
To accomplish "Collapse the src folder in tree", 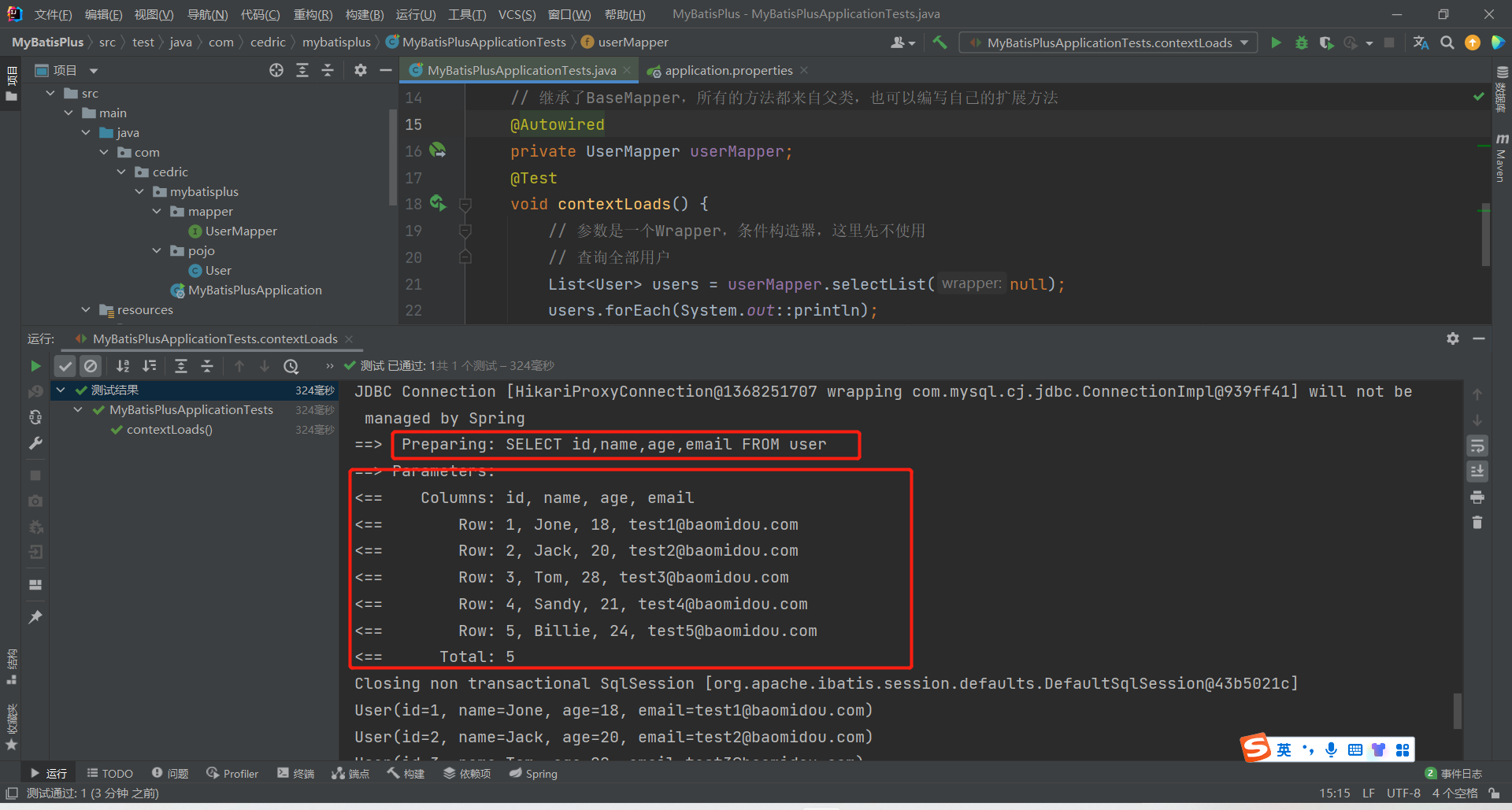I will (50, 93).
